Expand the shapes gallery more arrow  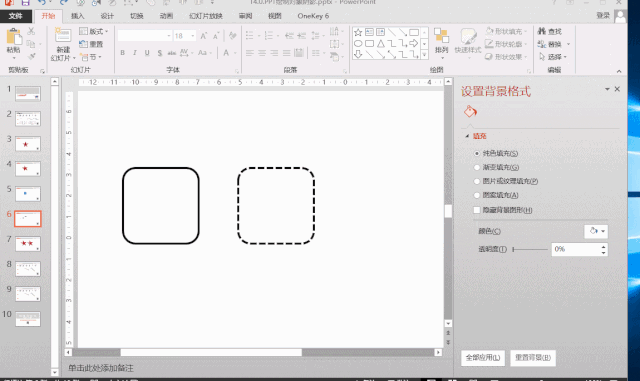tap(424, 55)
